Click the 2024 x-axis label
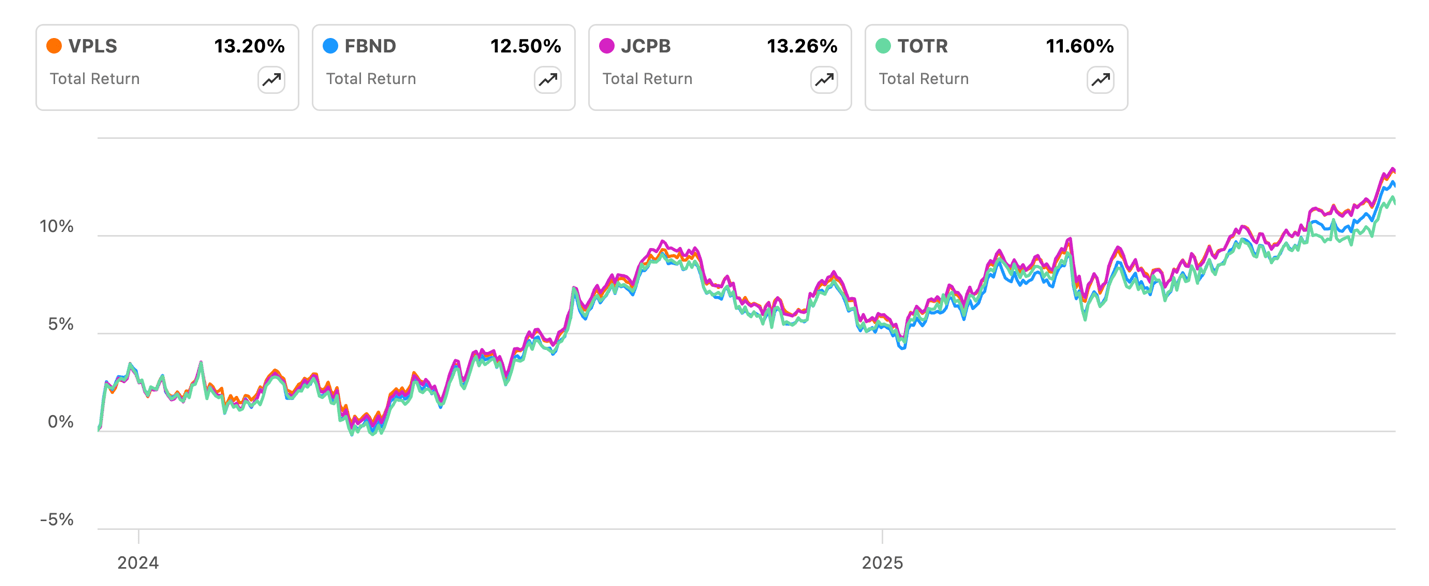The height and width of the screenshot is (586, 1429). point(138,563)
